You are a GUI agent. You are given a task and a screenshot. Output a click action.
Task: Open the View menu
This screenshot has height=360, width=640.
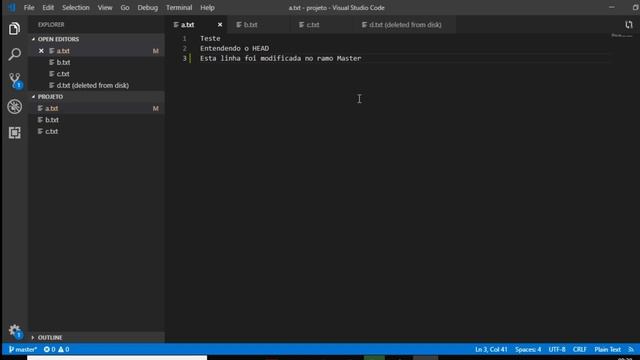tap(105, 8)
